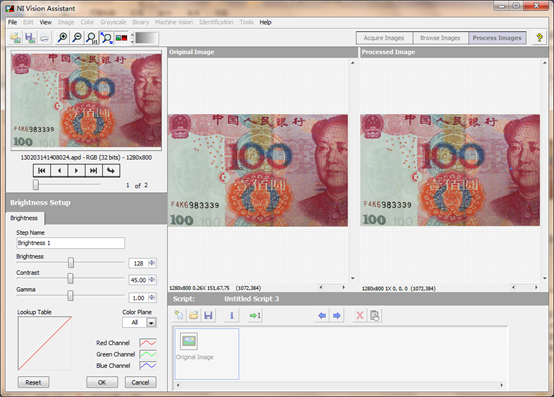
Task: Click the toolbar palette spinner arrows
Action: click(132, 38)
